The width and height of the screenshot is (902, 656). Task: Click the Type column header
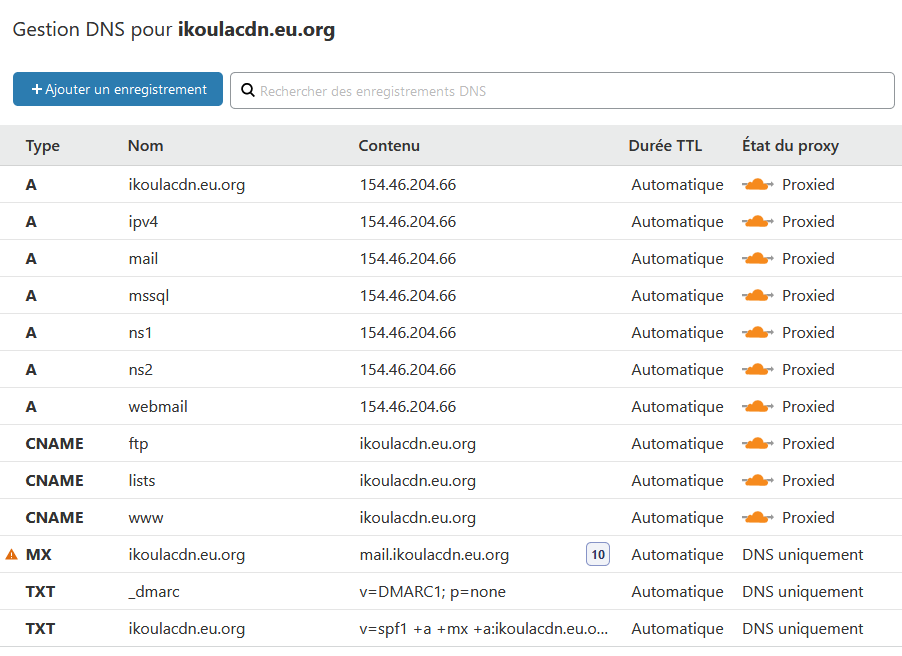(43, 146)
